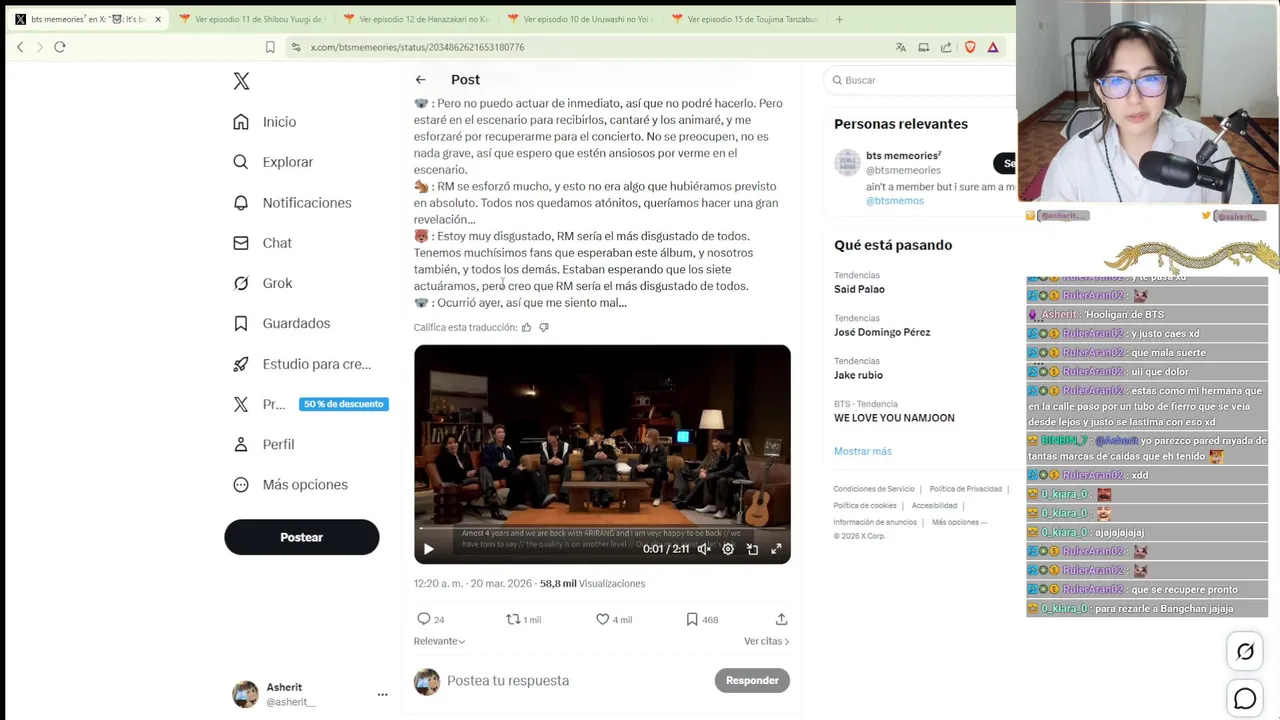Go back with the Post arrow
The height and width of the screenshot is (720, 1280).
[421, 80]
